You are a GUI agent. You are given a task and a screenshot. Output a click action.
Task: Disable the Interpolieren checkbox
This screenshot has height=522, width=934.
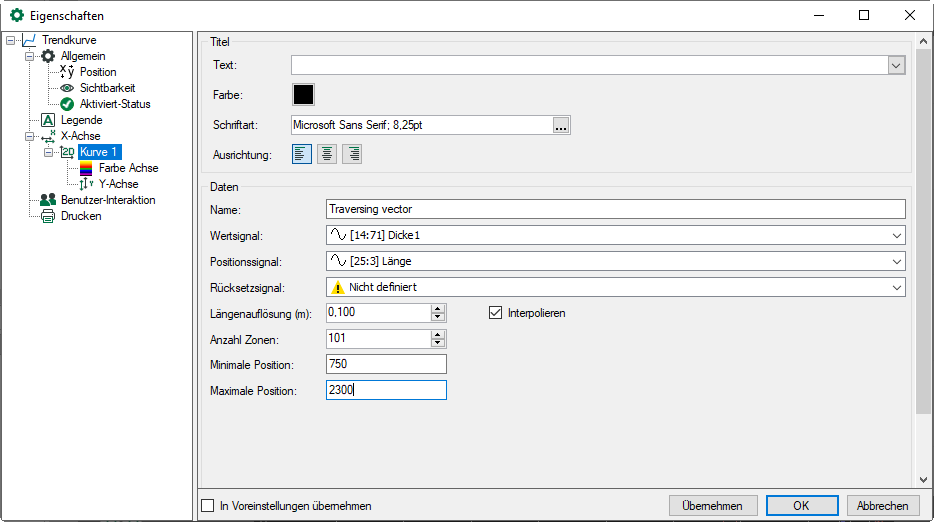click(495, 313)
